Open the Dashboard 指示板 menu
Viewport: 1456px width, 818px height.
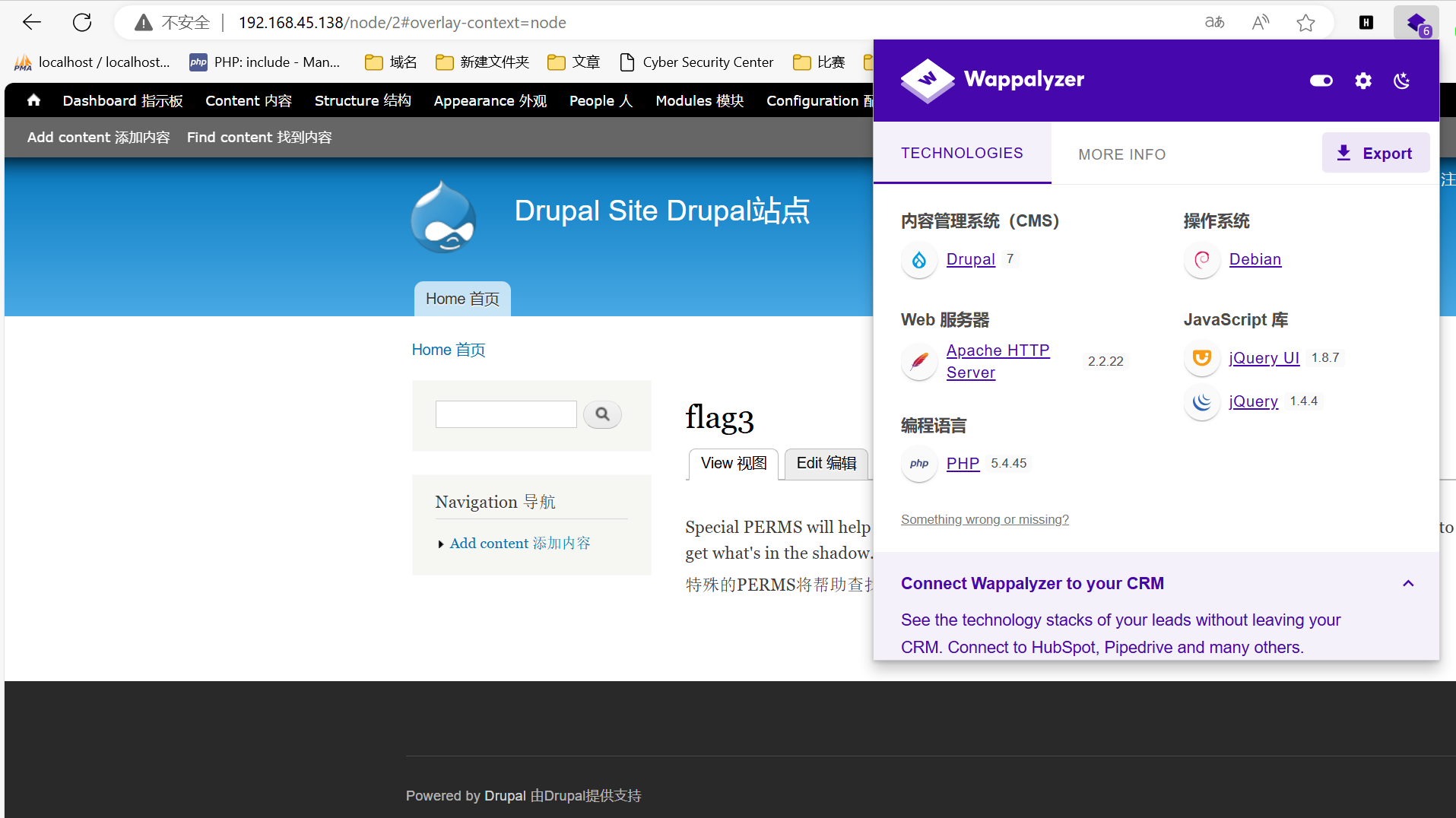[123, 101]
